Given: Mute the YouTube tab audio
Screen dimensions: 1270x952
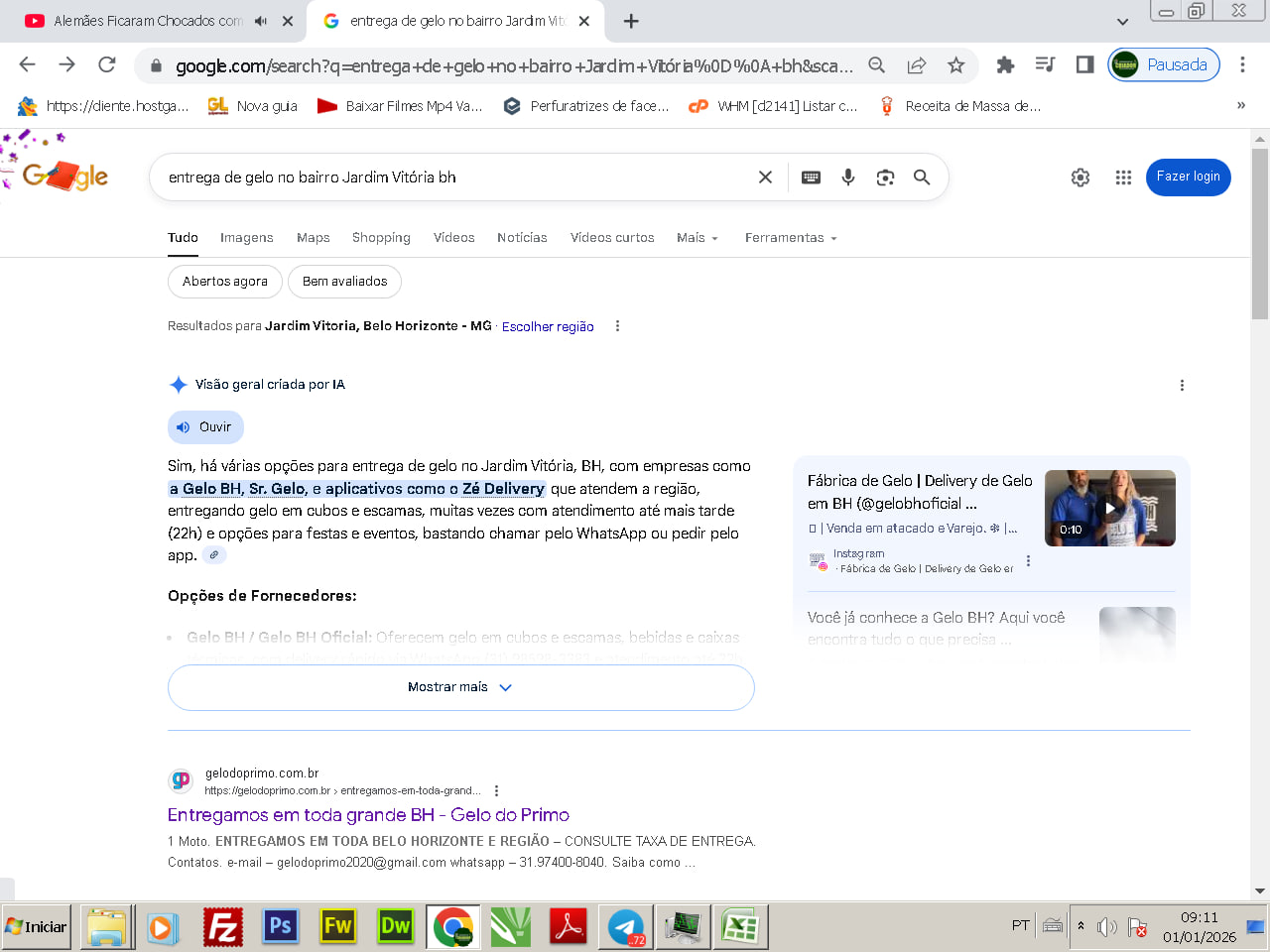Looking at the screenshot, I should tap(261, 21).
